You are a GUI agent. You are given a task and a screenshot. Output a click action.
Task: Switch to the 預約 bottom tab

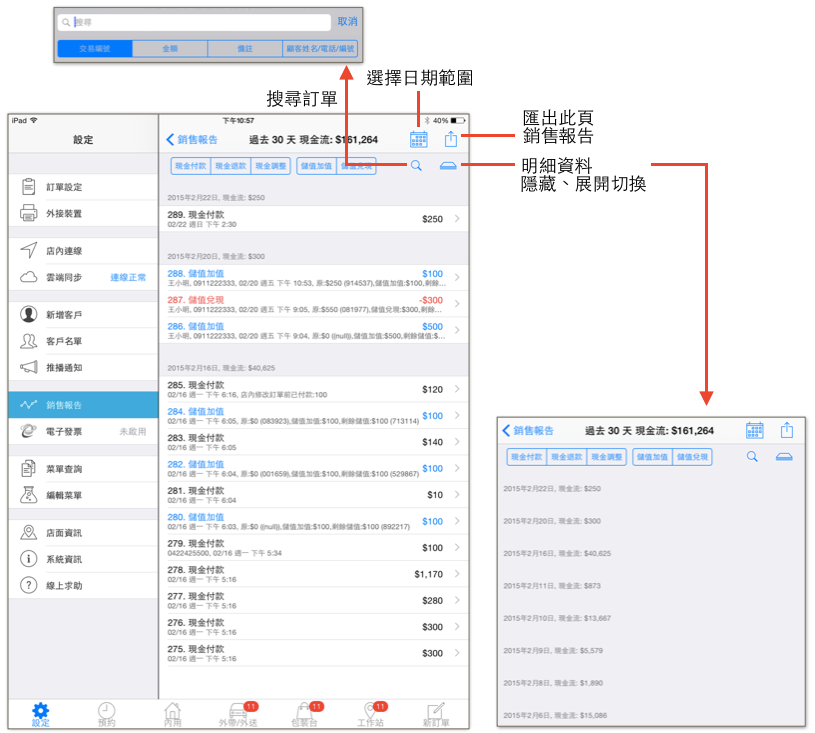(x=107, y=715)
